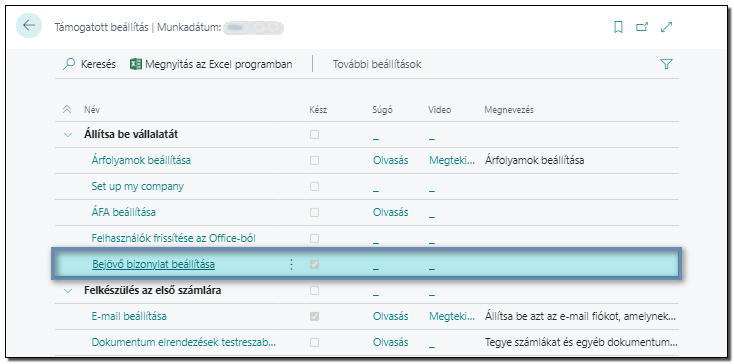The width and height of the screenshot is (734, 364).
Task: Open the ÁFA beállítása link
Action: point(124,212)
